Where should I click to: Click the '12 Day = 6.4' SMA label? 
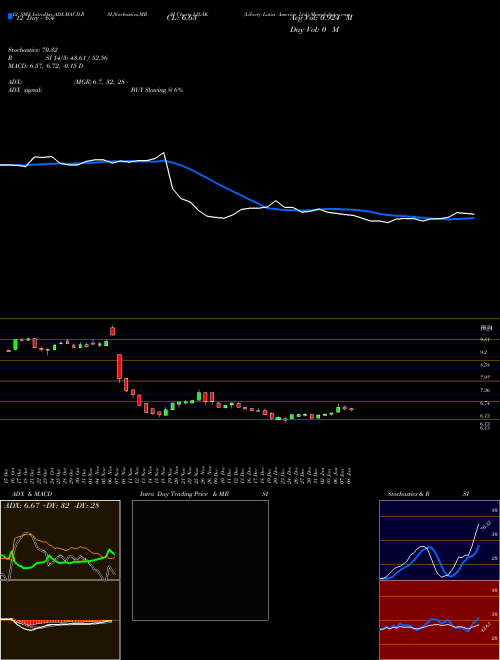[34, 18]
